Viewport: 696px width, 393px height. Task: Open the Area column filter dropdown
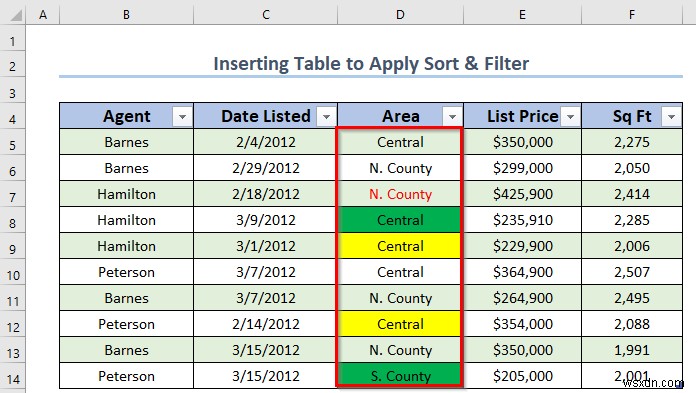click(452, 117)
